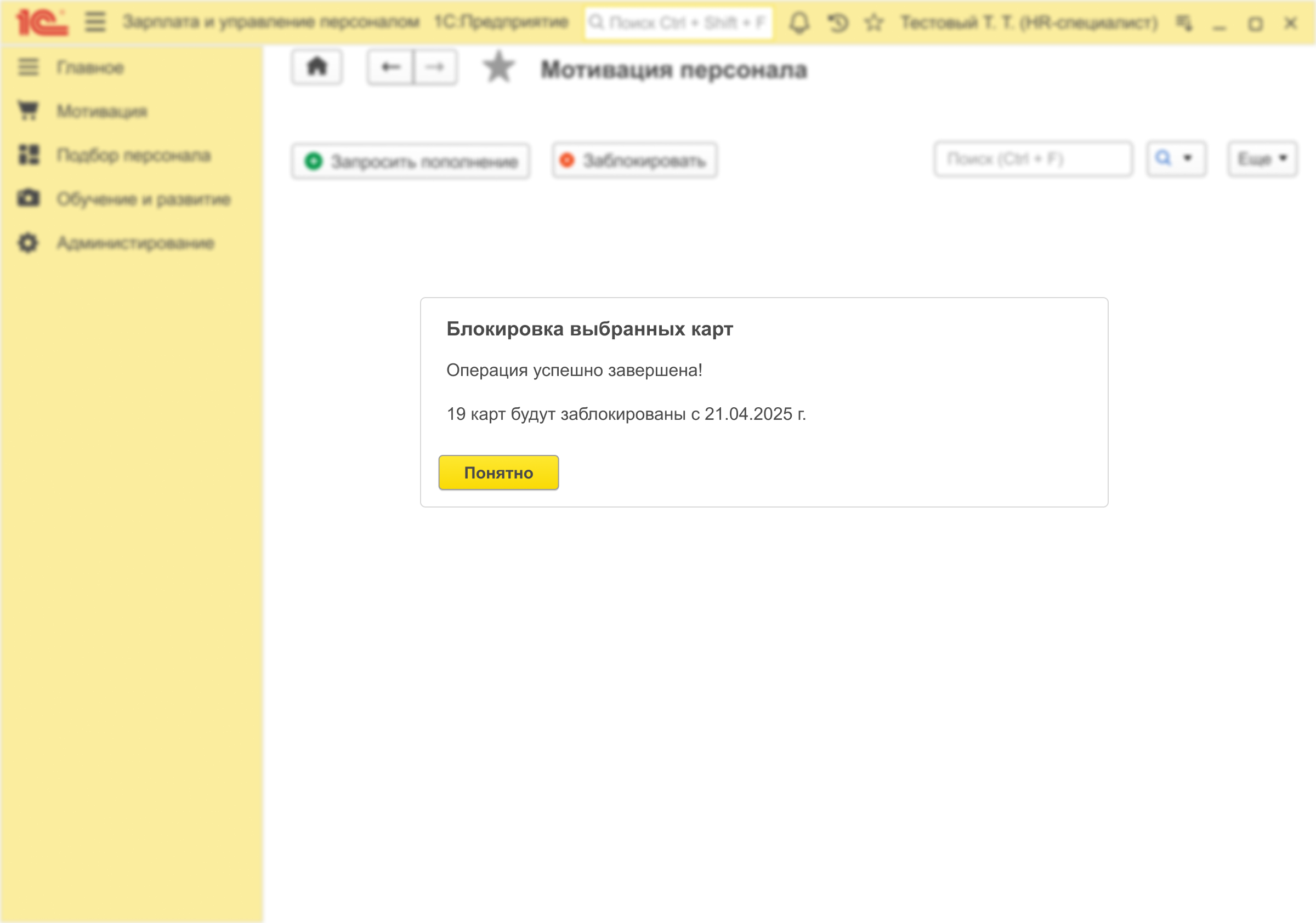Go to home page icon

click(x=317, y=67)
